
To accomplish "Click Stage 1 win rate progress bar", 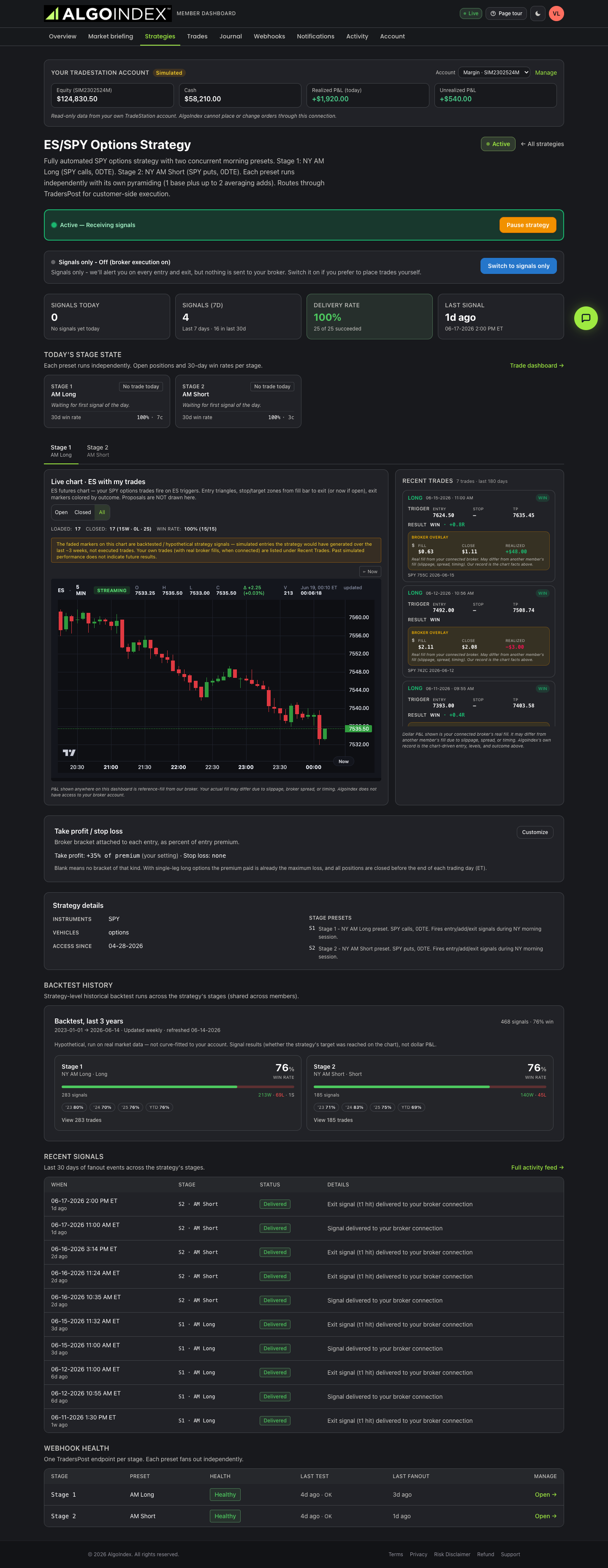I will click(x=178, y=1086).
